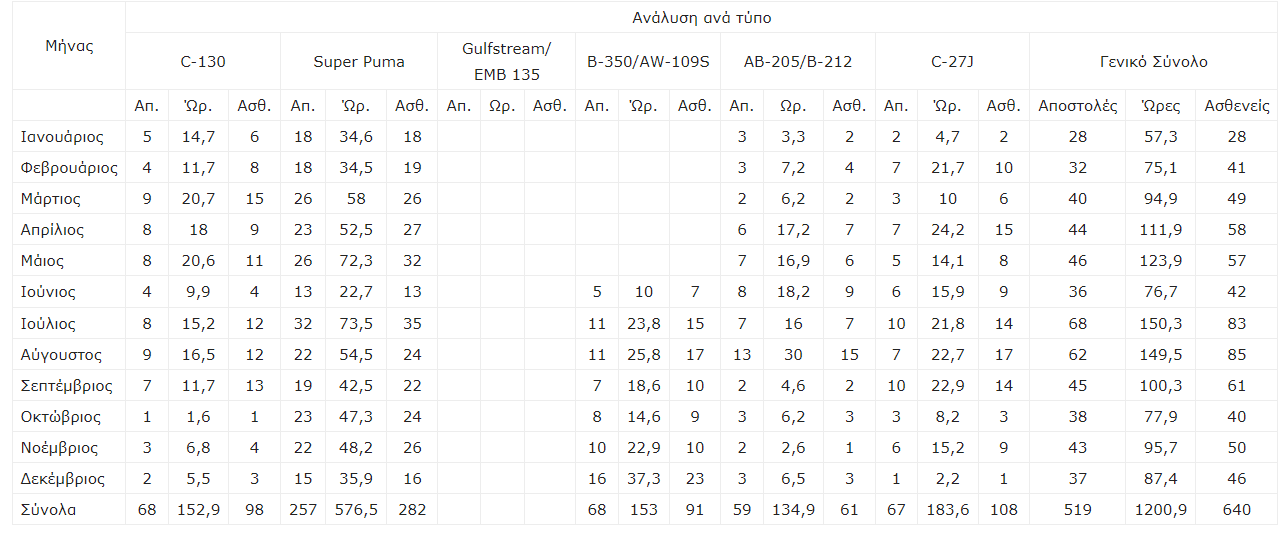Click the B-350/AW-109S header cell
Screen dimensions: 1284x547
(x=648, y=62)
